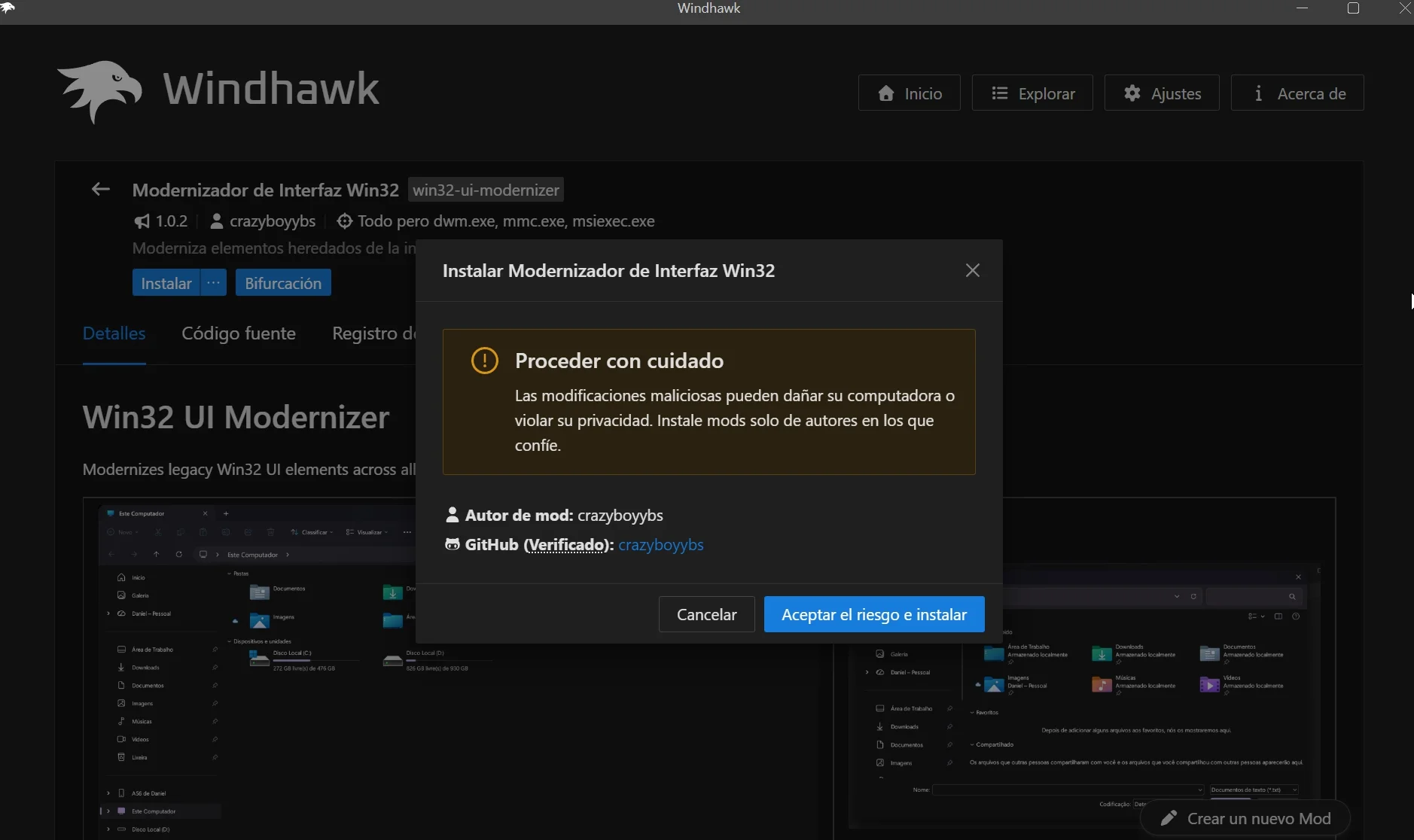Click the mod title Modernizador de Interfaz Win32
Viewport: 1414px width, 840px height.
click(x=266, y=190)
